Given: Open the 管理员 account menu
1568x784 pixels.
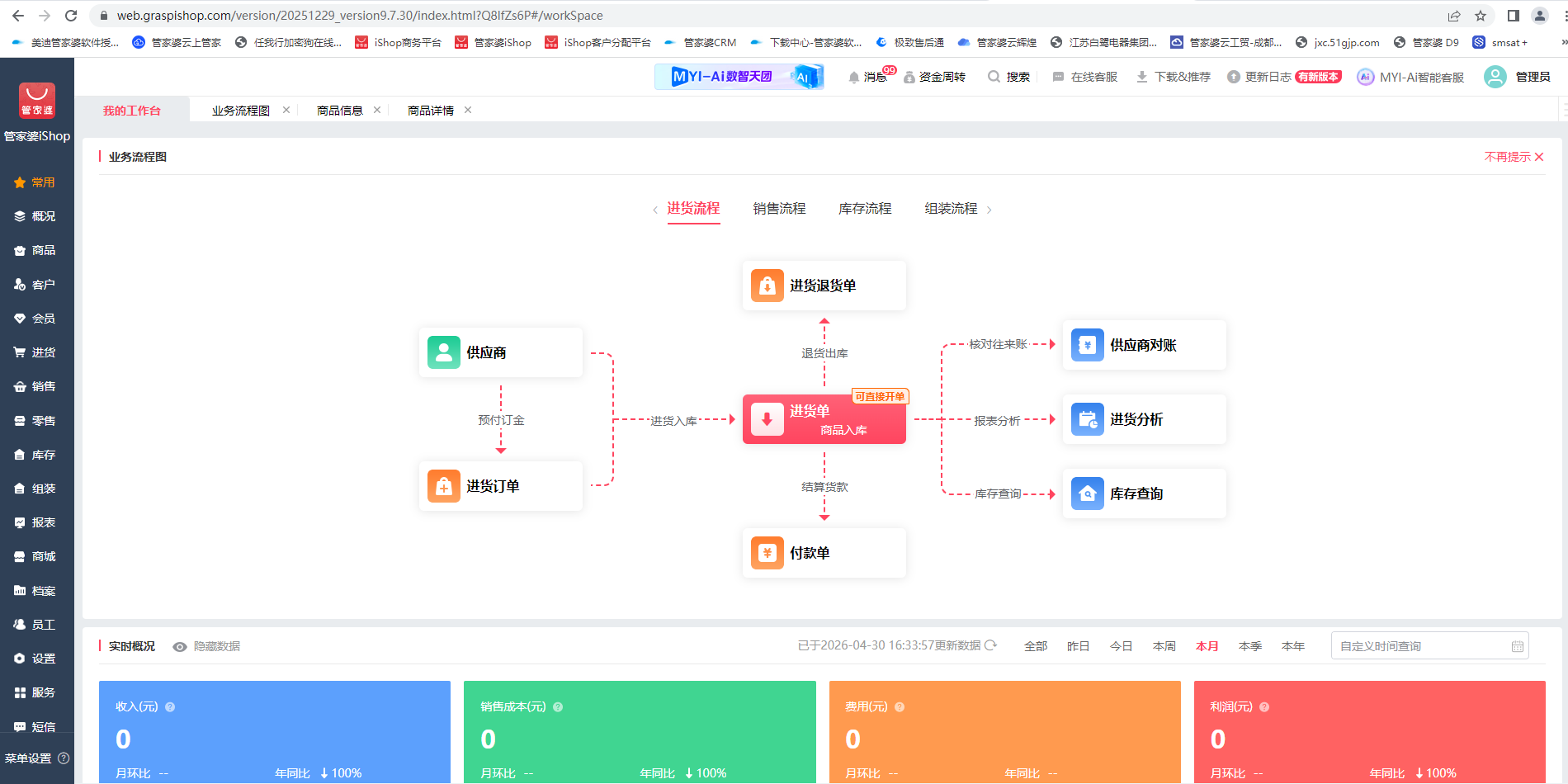Looking at the screenshot, I should coord(1518,77).
